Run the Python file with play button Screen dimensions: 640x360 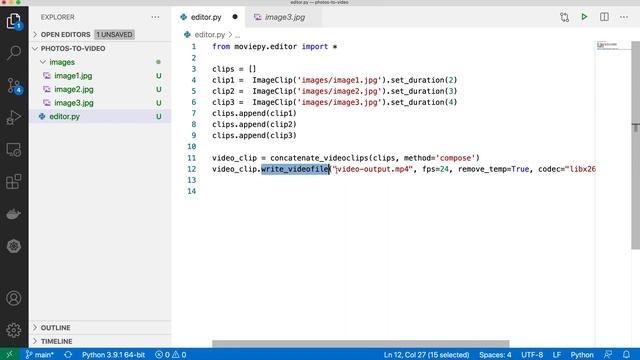pyautogui.click(x=584, y=17)
